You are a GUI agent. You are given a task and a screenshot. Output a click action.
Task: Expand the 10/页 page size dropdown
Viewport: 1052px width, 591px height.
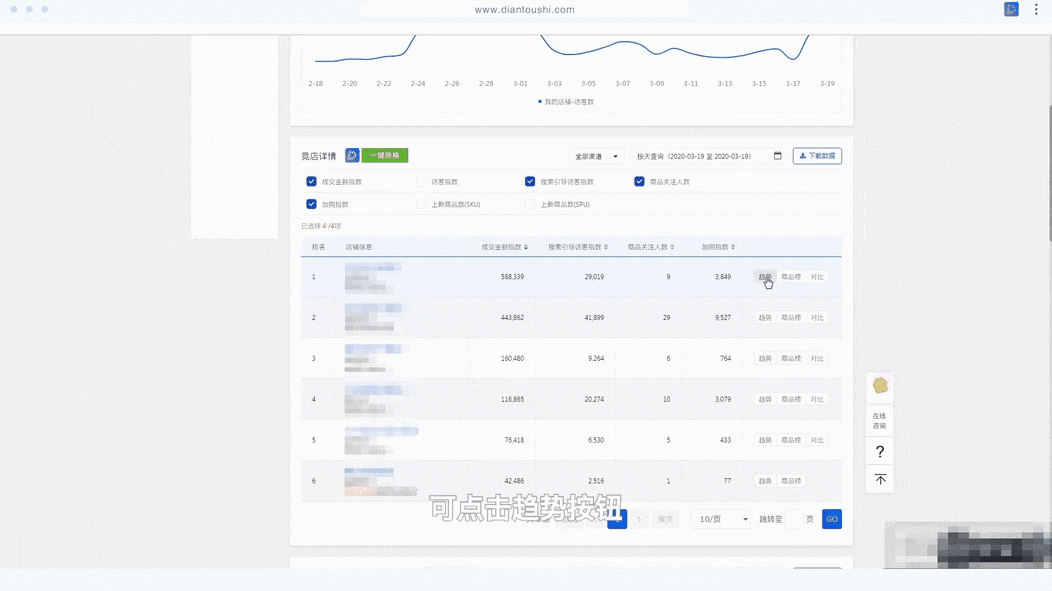[x=720, y=519]
